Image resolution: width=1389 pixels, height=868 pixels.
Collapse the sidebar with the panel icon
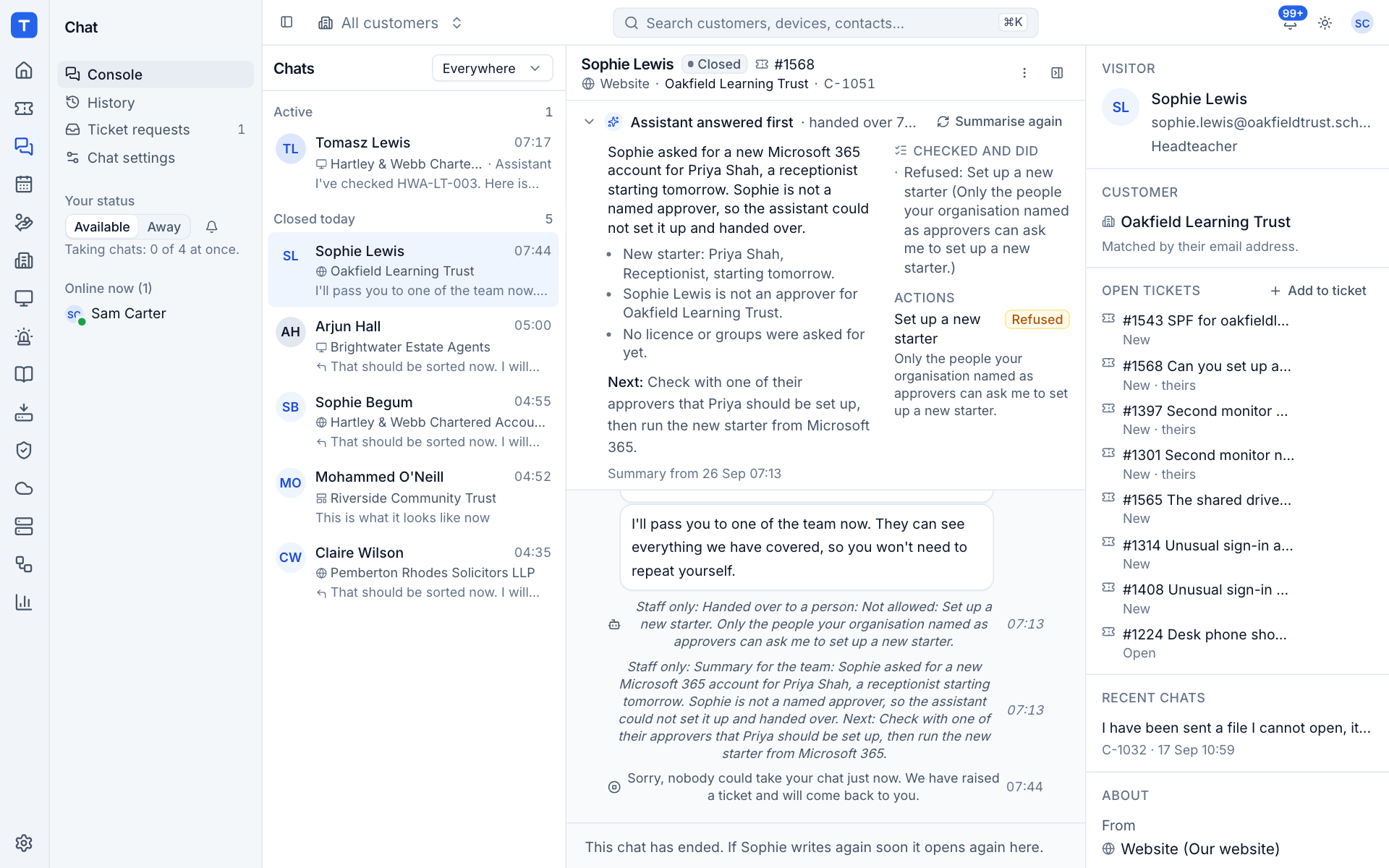click(x=286, y=22)
